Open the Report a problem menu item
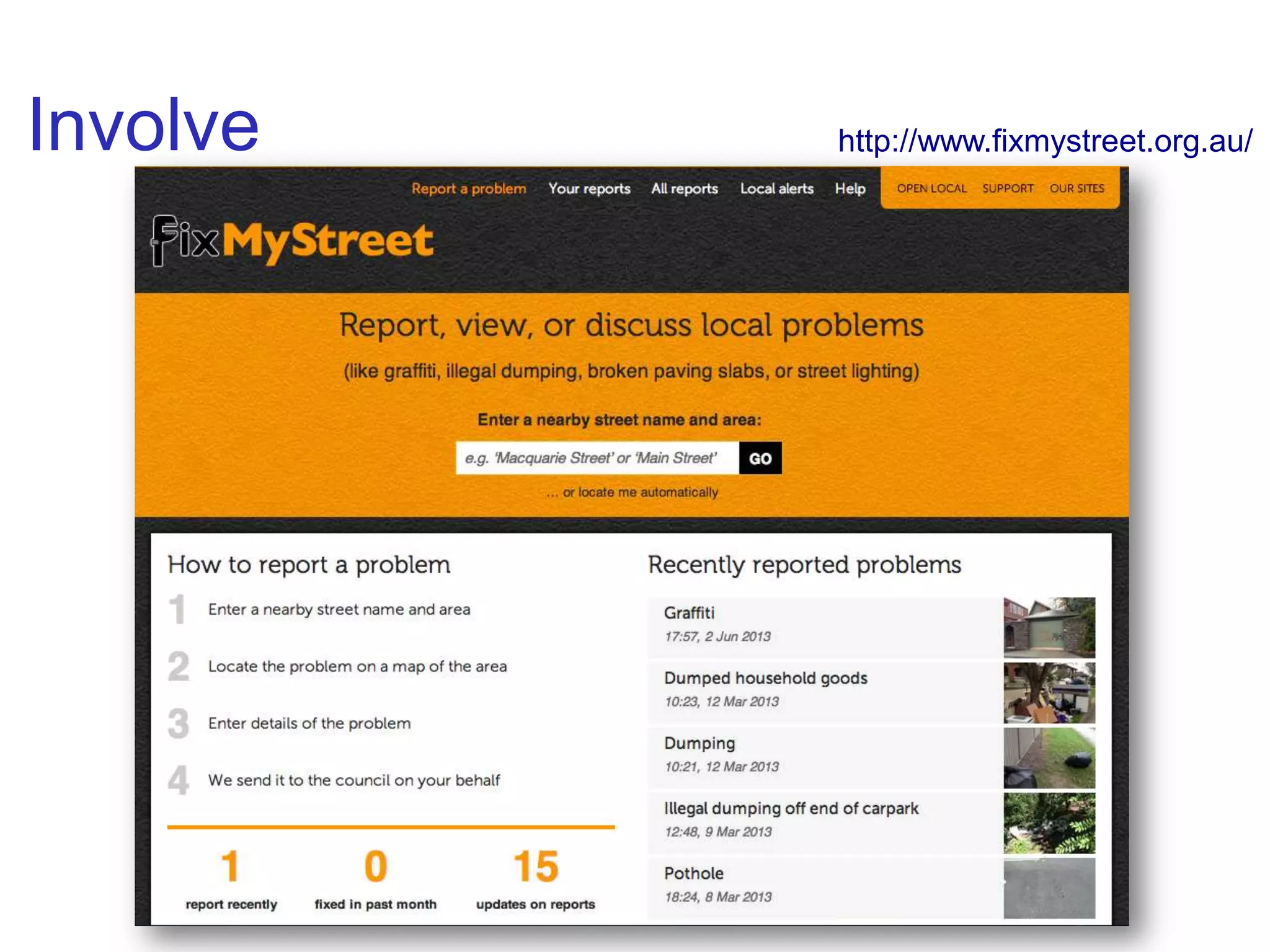Viewport: 1270px width, 952px height. (x=469, y=189)
